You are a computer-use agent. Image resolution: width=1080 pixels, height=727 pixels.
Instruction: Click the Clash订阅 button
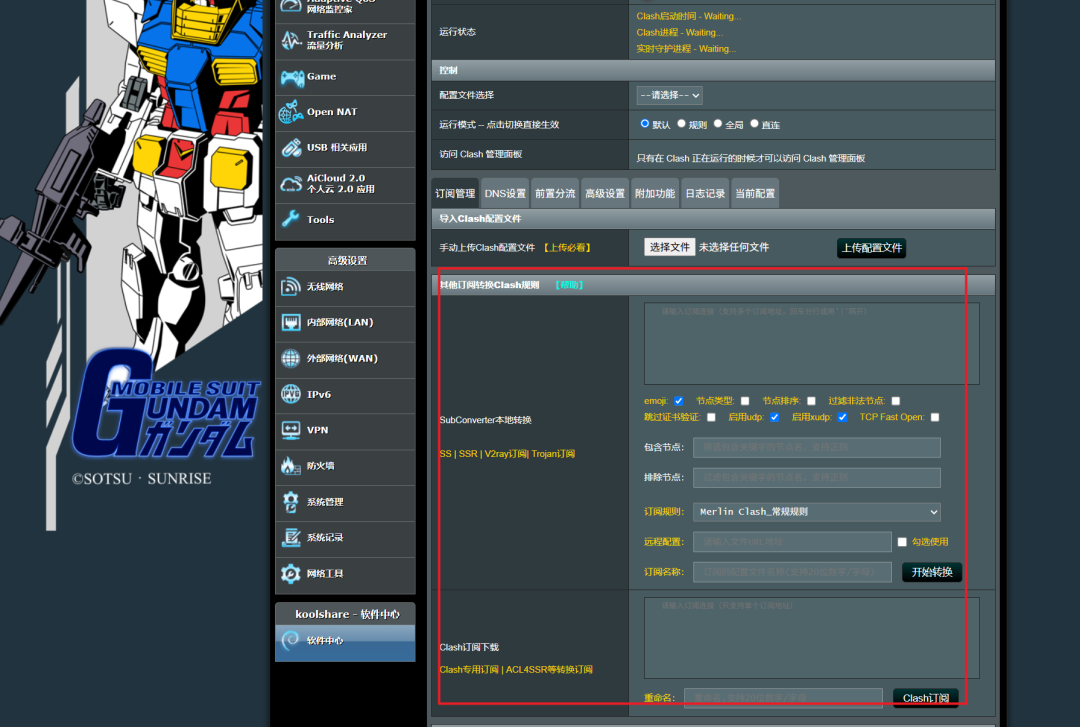point(926,698)
